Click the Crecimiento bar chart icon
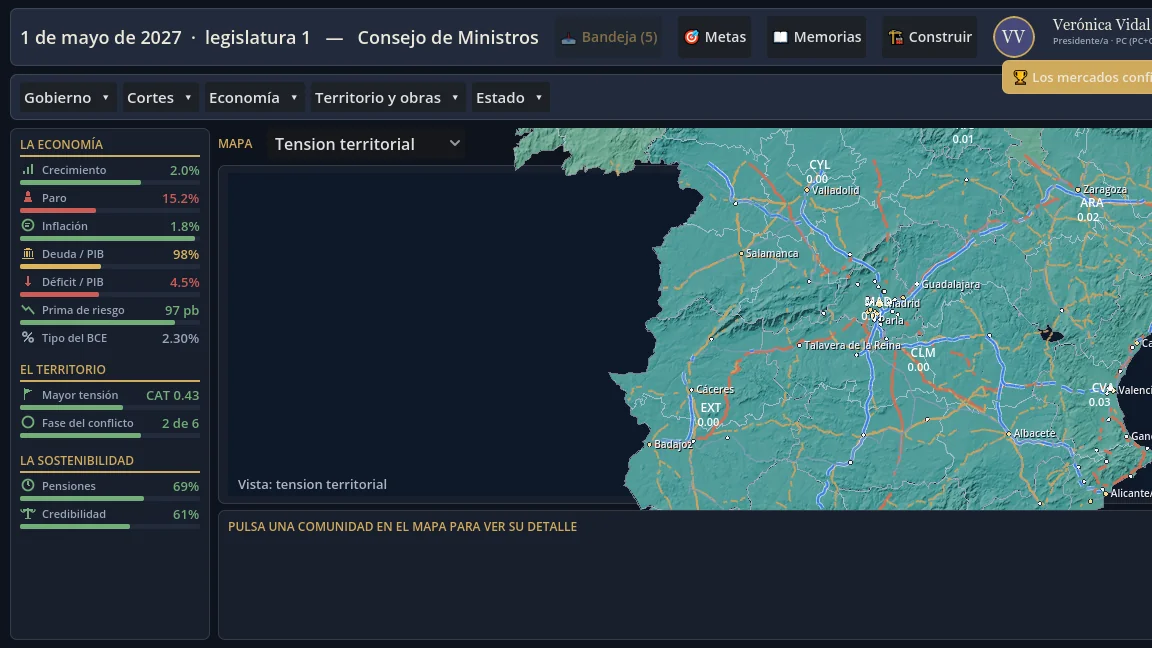Screen dimensions: 1152x648 (x=28, y=170)
